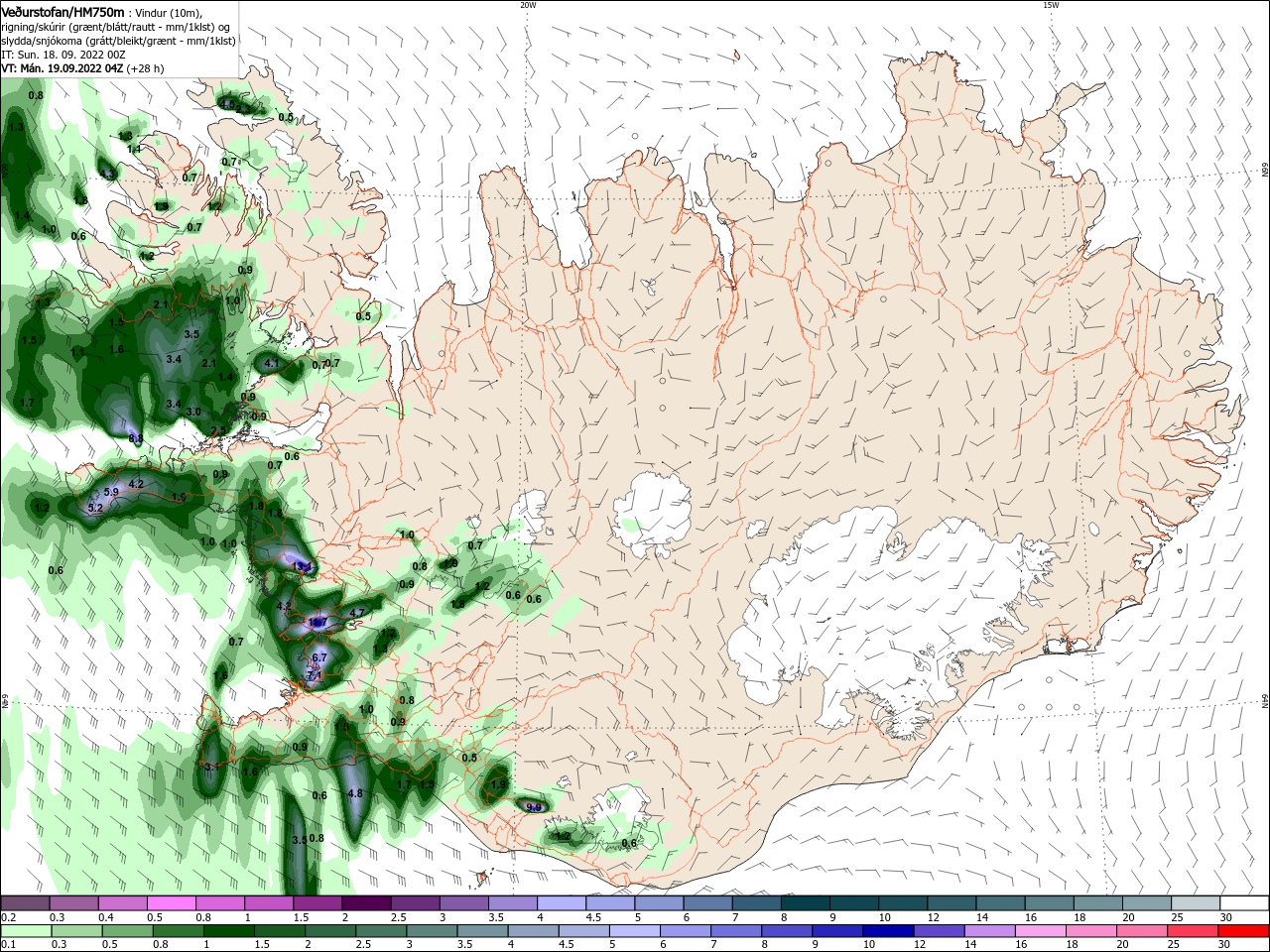The height and width of the screenshot is (952, 1270).
Task: Click the dark blue 10–12 rain scale swatch
Action: [887, 930]
